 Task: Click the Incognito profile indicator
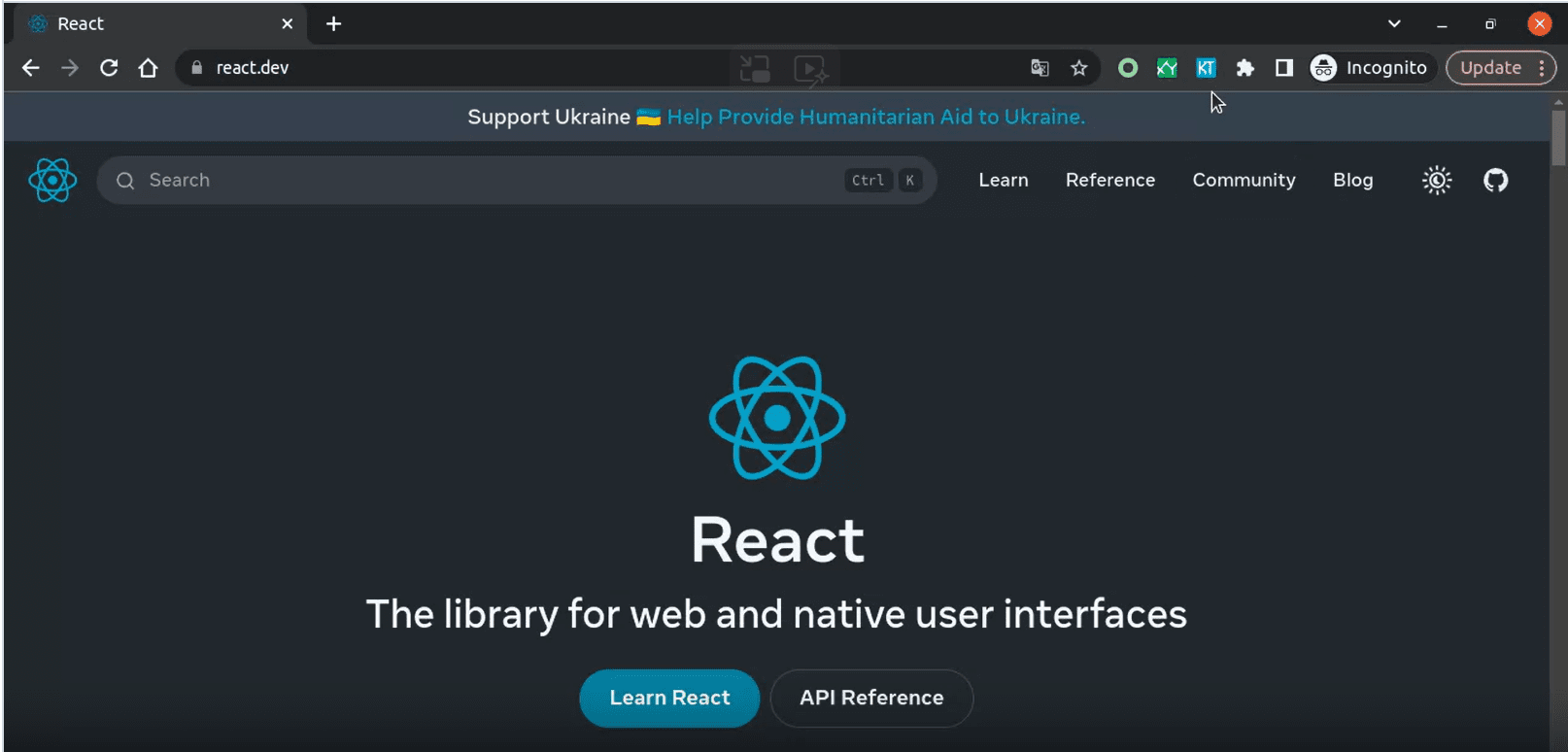(1370, 68)
